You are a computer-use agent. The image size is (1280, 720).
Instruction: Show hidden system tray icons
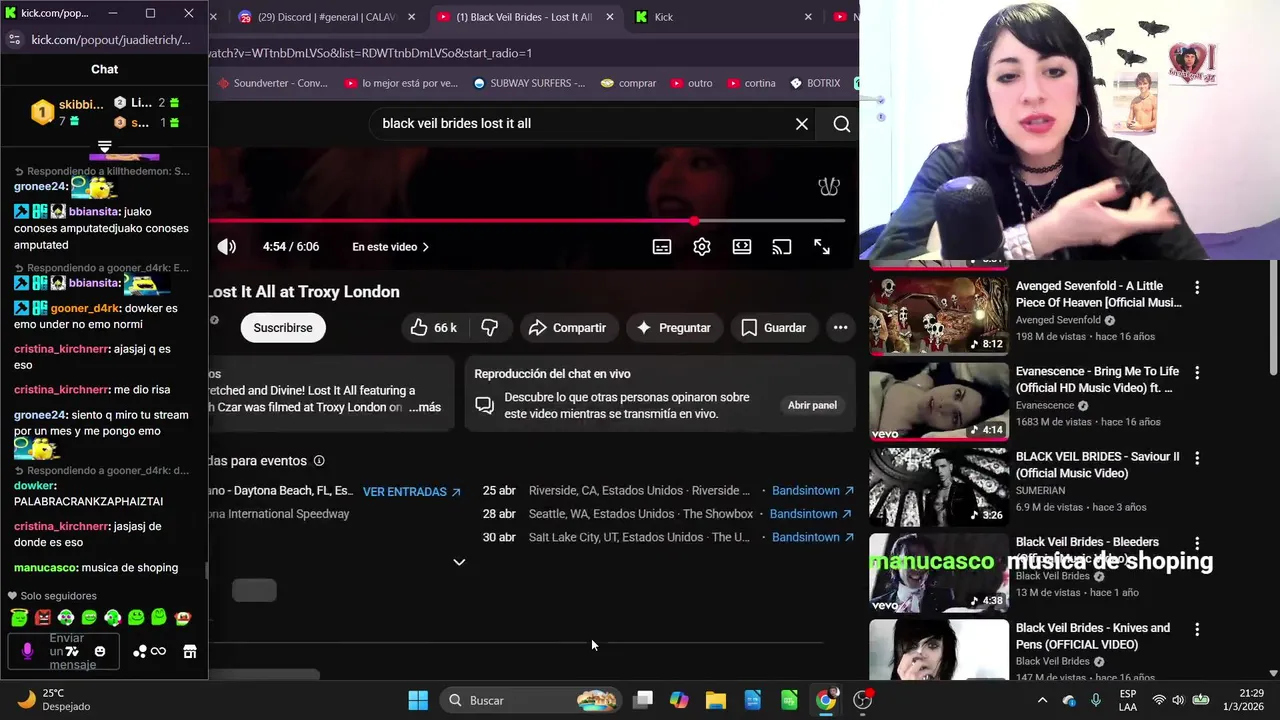click(1042, 700)
